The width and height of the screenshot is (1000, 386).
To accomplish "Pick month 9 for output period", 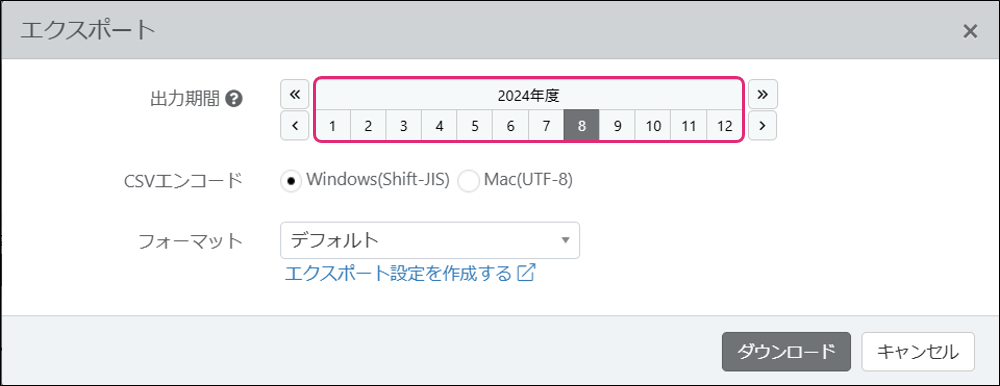I will tap(617, 126).
